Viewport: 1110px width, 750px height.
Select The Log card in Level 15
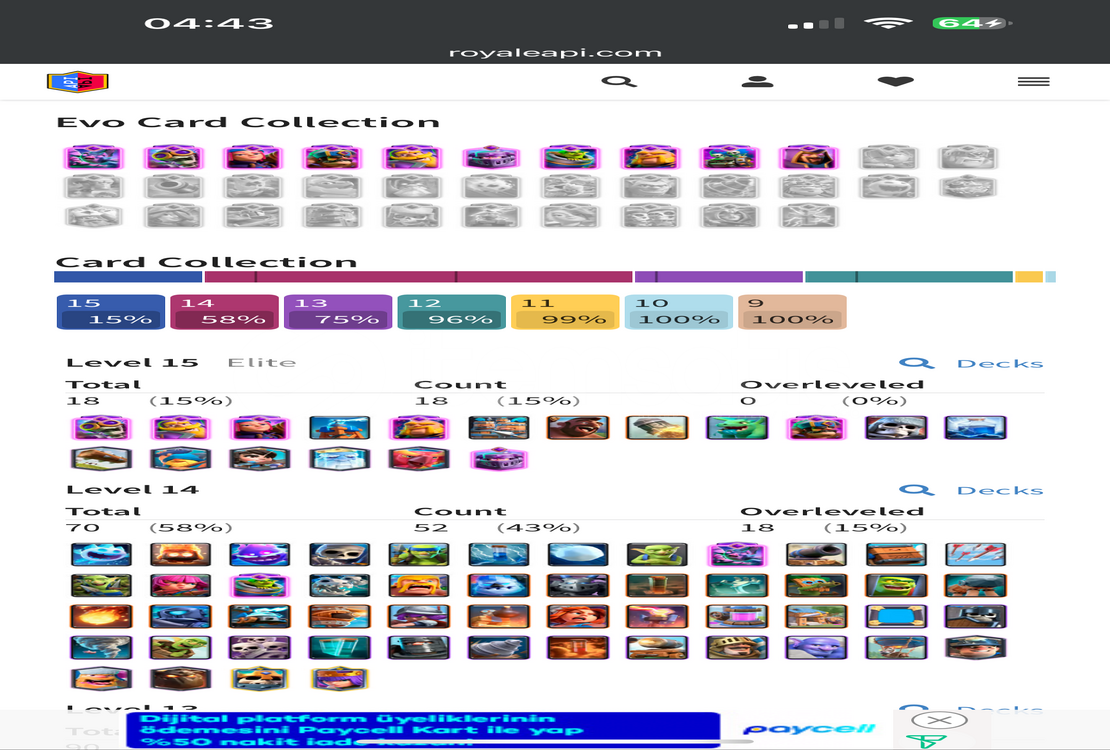[x=101, y=459]
